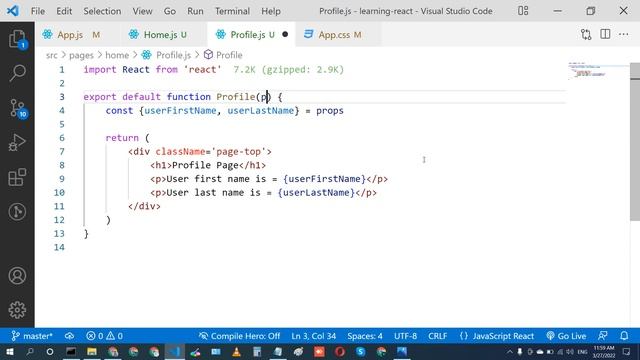Click the Customize Layout icon in title bar
640x360 pixels.
click(523, 11)
